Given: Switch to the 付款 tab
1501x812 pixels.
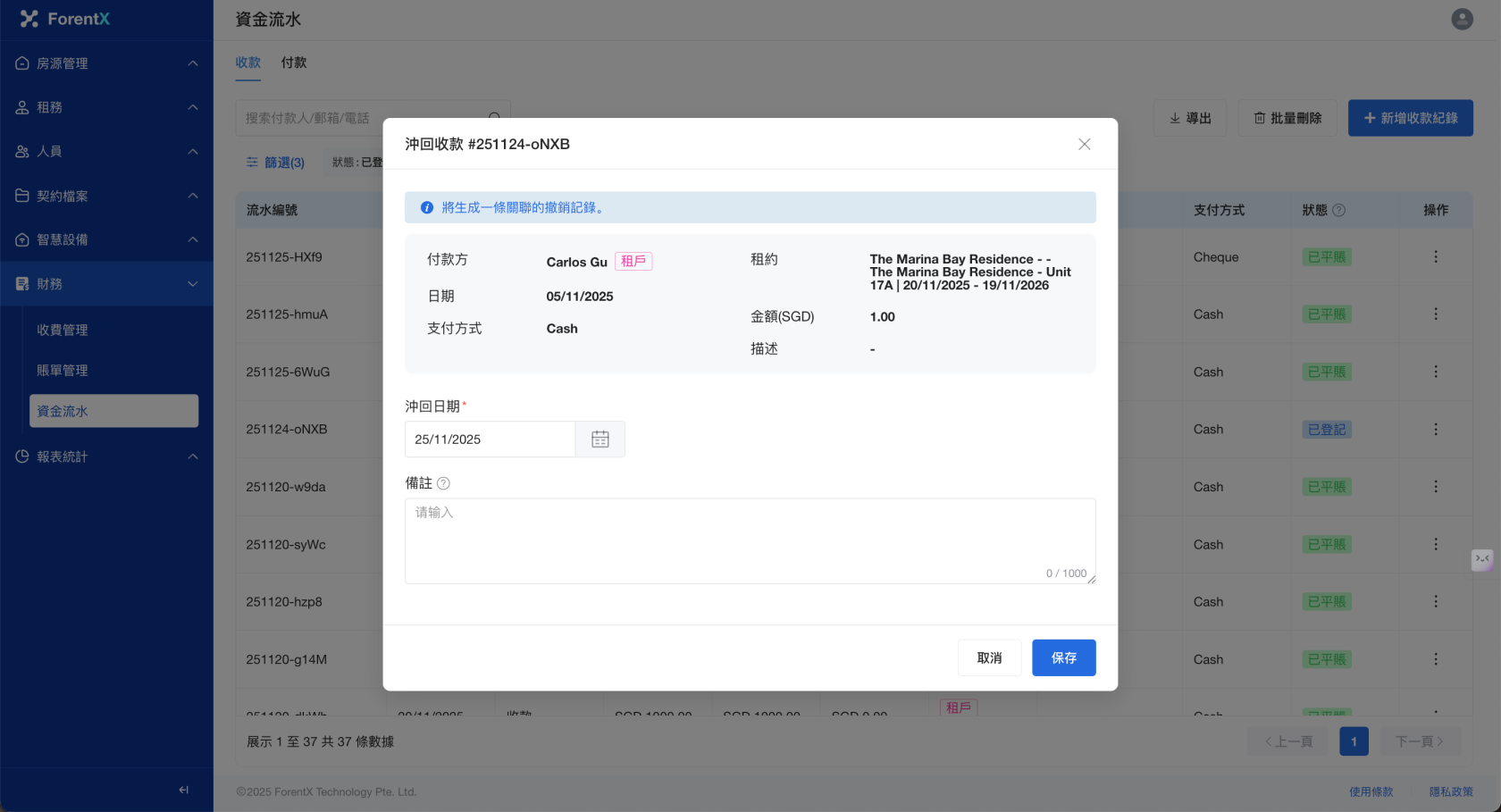Looking at the screenshot, I should (x=293, y=63).
